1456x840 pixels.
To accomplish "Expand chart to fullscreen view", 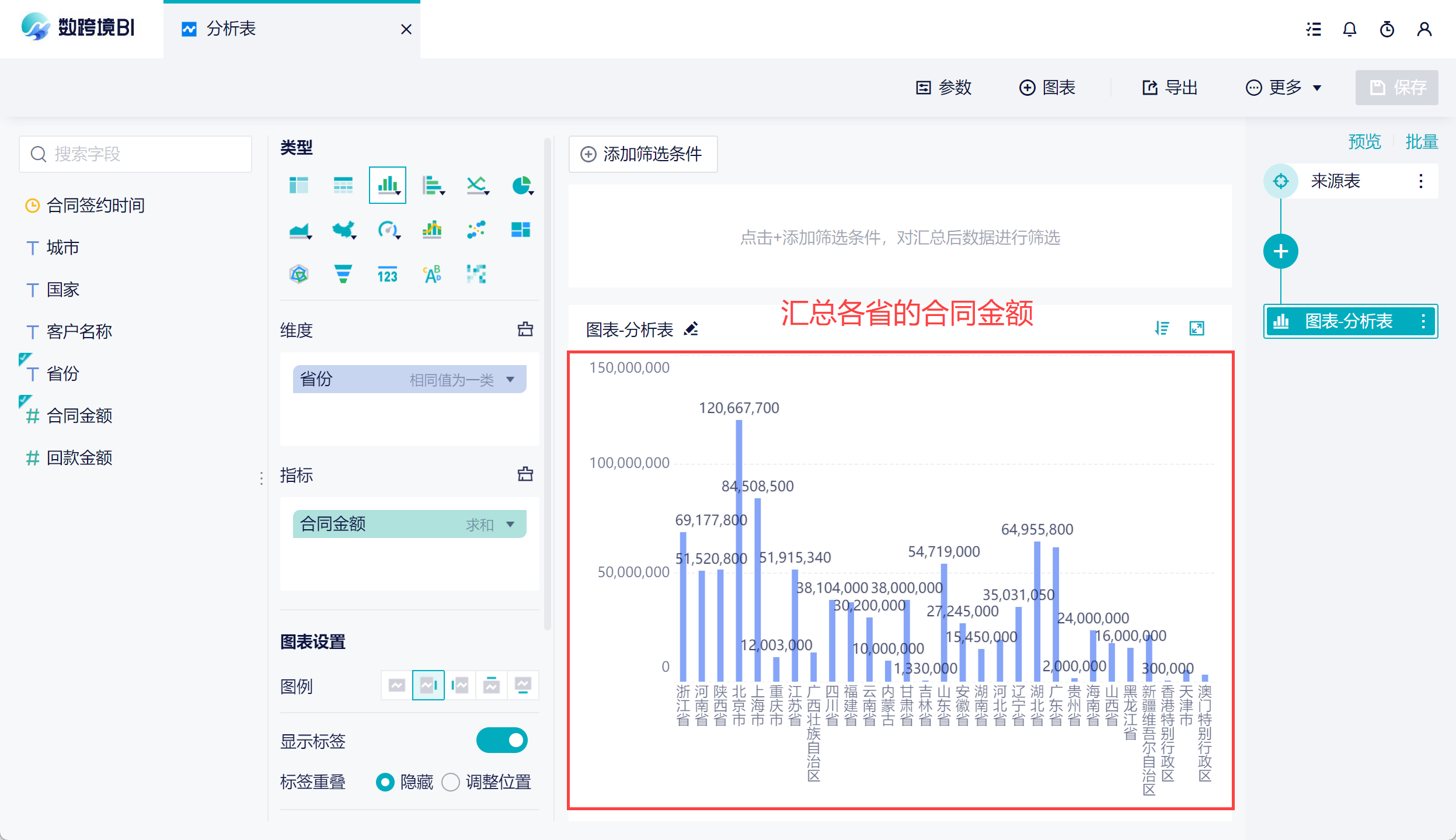I will (x=1196, y=328).
